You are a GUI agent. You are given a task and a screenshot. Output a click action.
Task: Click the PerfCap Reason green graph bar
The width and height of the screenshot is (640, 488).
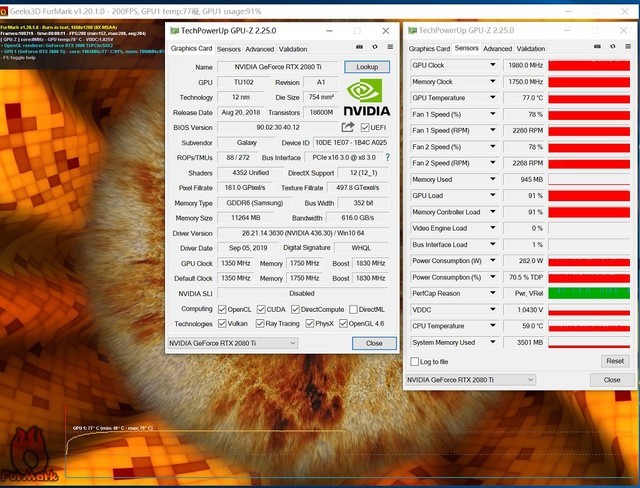click(x=589, y=293)
